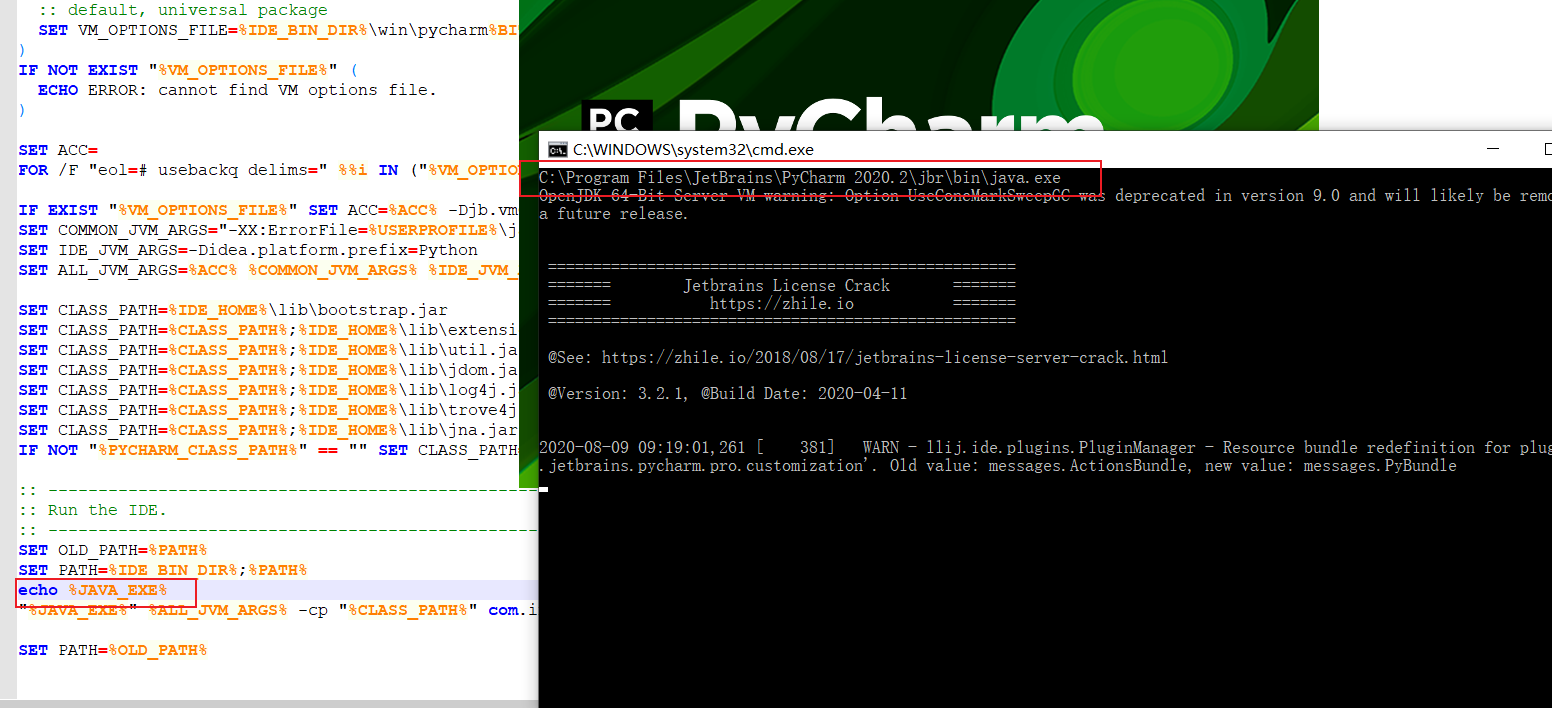This screenshot has height=708, width=1552.
Task: Click the 'SET VM_OPTIONS_FILE=' line in the editor
Action: coord(278,30)
